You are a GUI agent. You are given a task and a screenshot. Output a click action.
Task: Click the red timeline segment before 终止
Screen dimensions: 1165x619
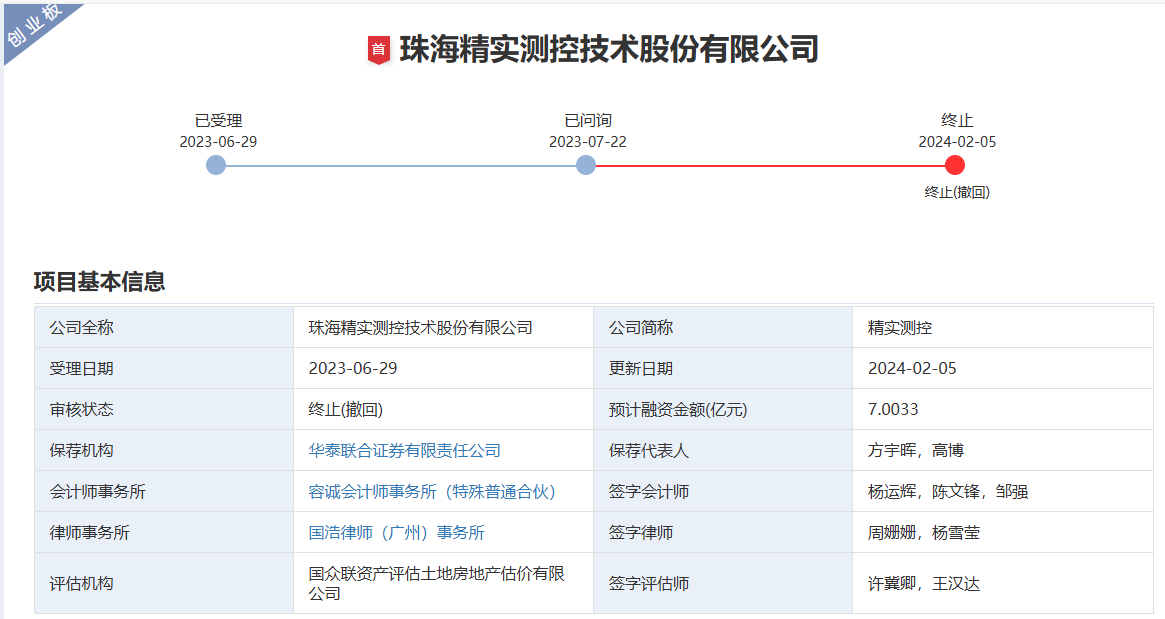pos(770,165)
